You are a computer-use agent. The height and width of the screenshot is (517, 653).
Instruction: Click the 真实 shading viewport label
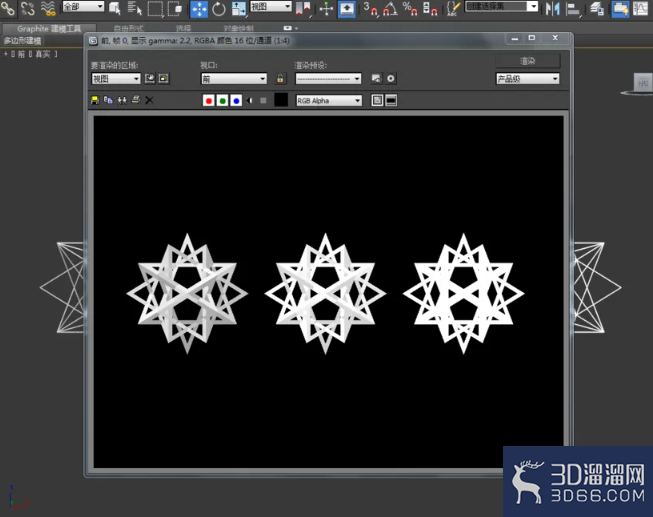[x=42, y=54]
